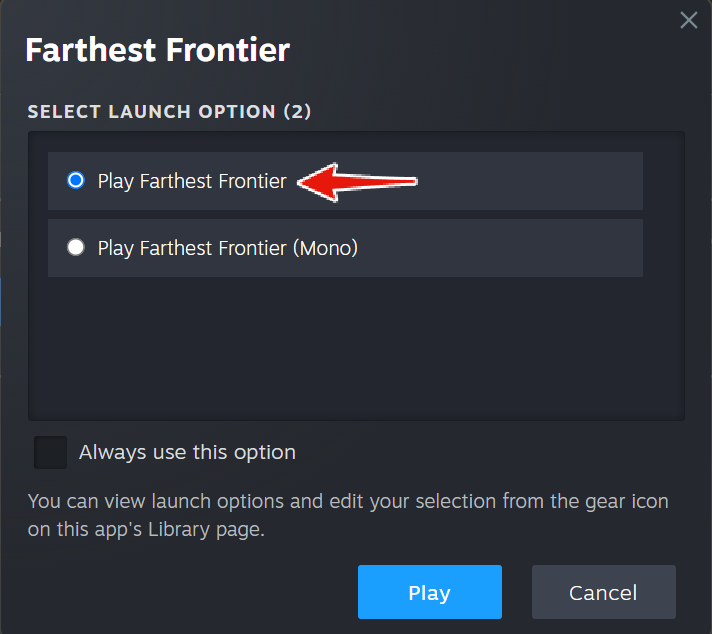Click the launch options hint paragraph

click(x=348, y=515)
